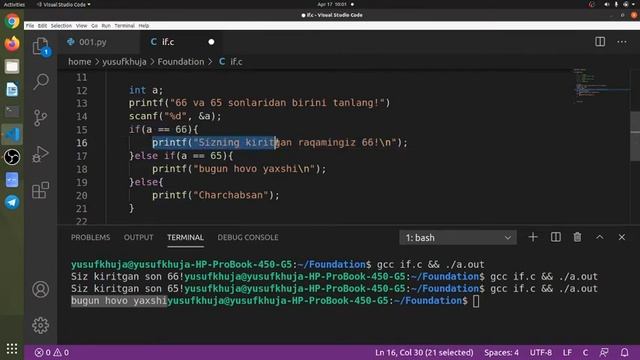The width and height of the screenshot is (640, 360).
Task: Open the Go menu
Action: point(94,25)
